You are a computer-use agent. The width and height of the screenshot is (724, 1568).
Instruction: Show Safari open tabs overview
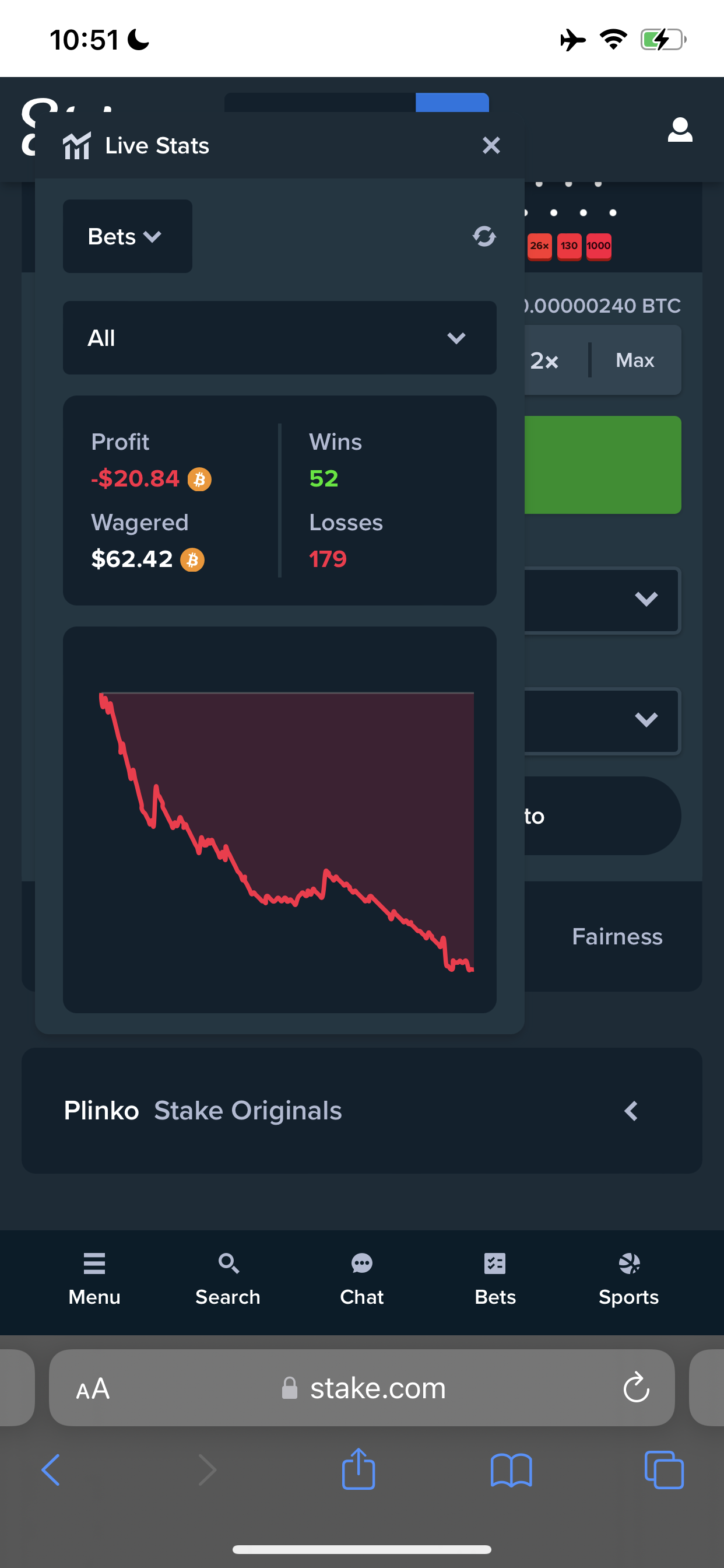click(x=664, y=1470)
